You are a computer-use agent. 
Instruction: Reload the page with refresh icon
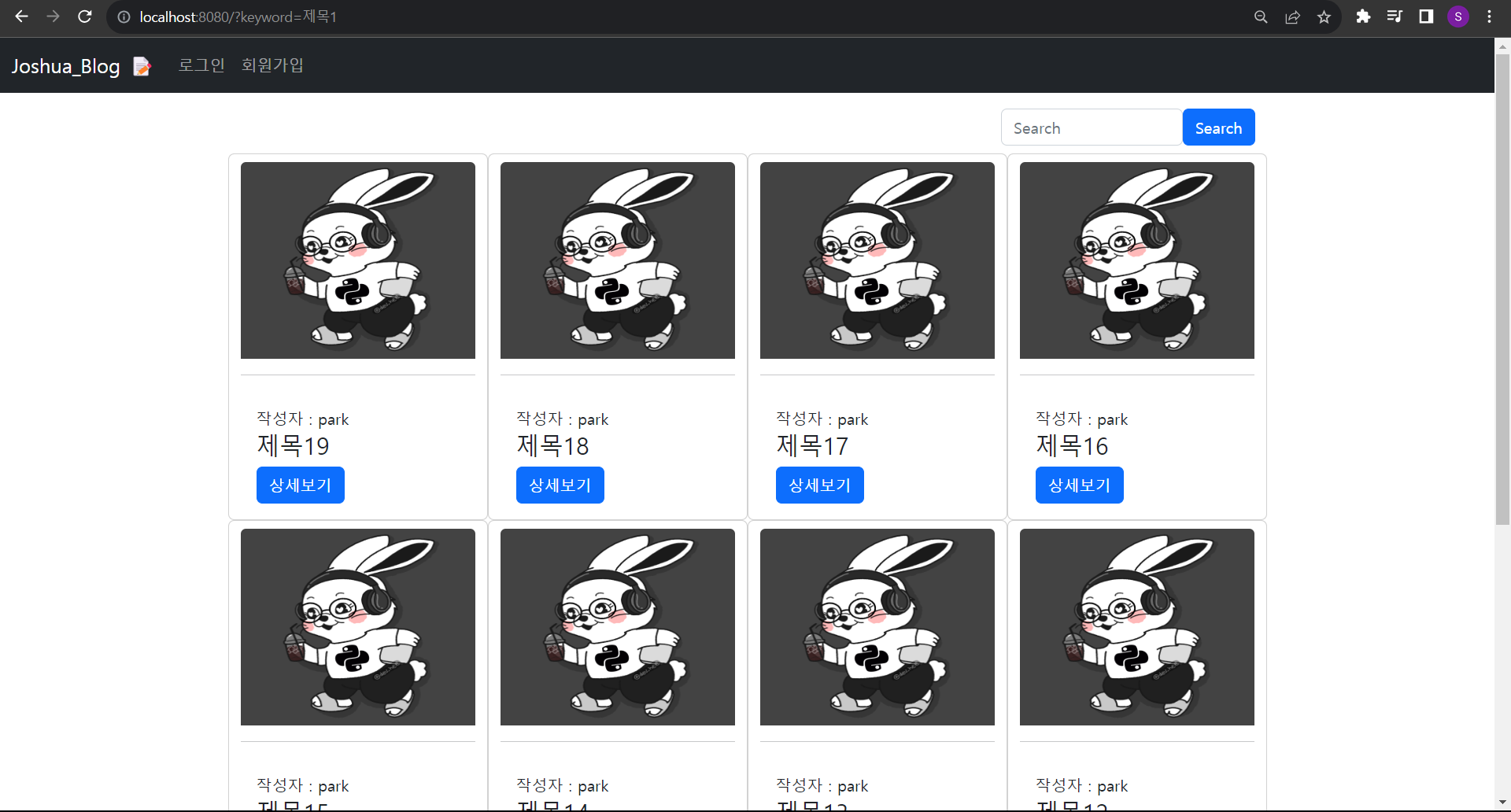click(x=85, y=17)
